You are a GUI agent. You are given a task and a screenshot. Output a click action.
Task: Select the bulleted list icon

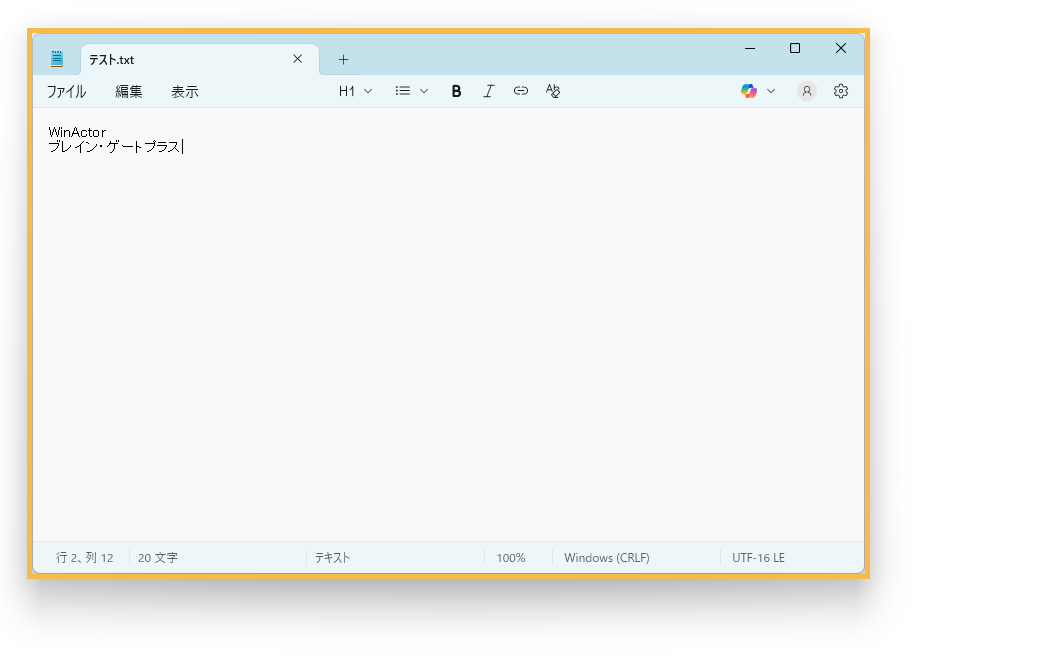point(403,91)
